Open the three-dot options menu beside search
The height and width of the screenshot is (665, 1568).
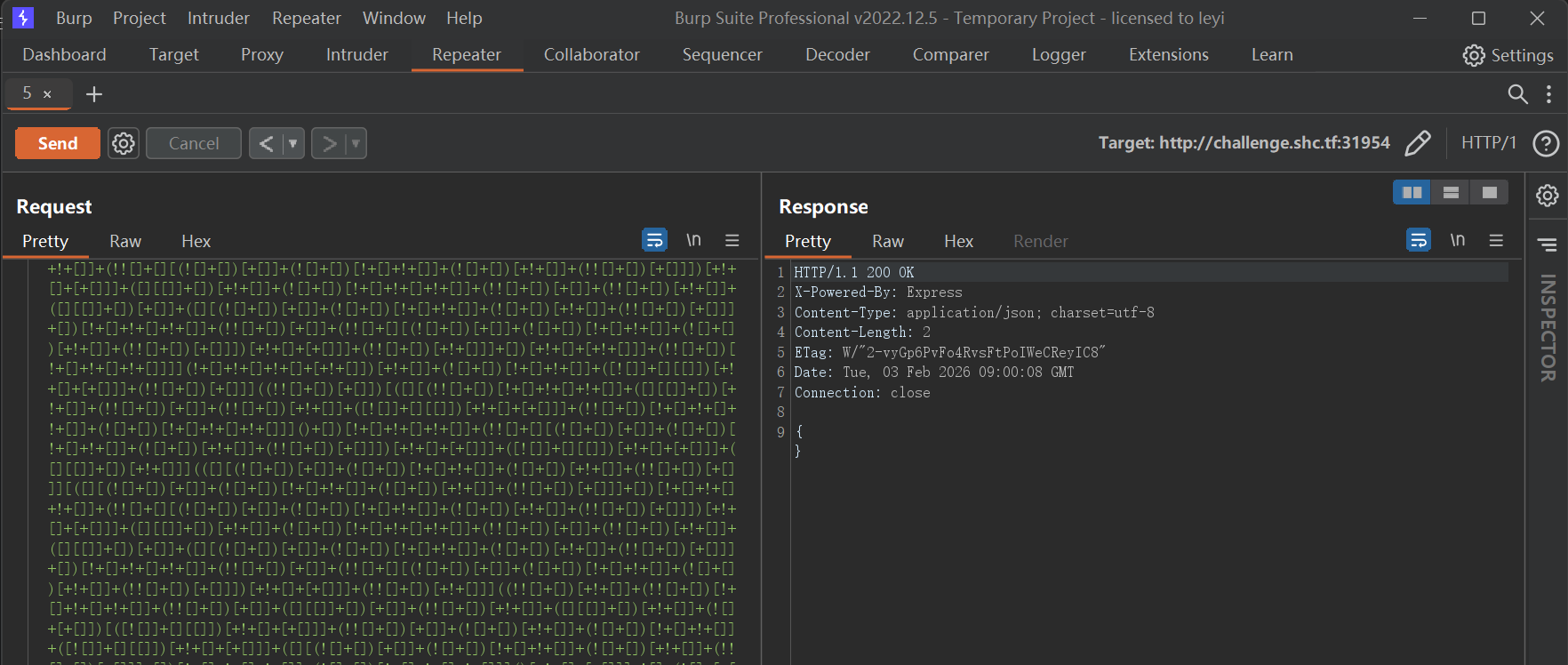coord(1548,94)
